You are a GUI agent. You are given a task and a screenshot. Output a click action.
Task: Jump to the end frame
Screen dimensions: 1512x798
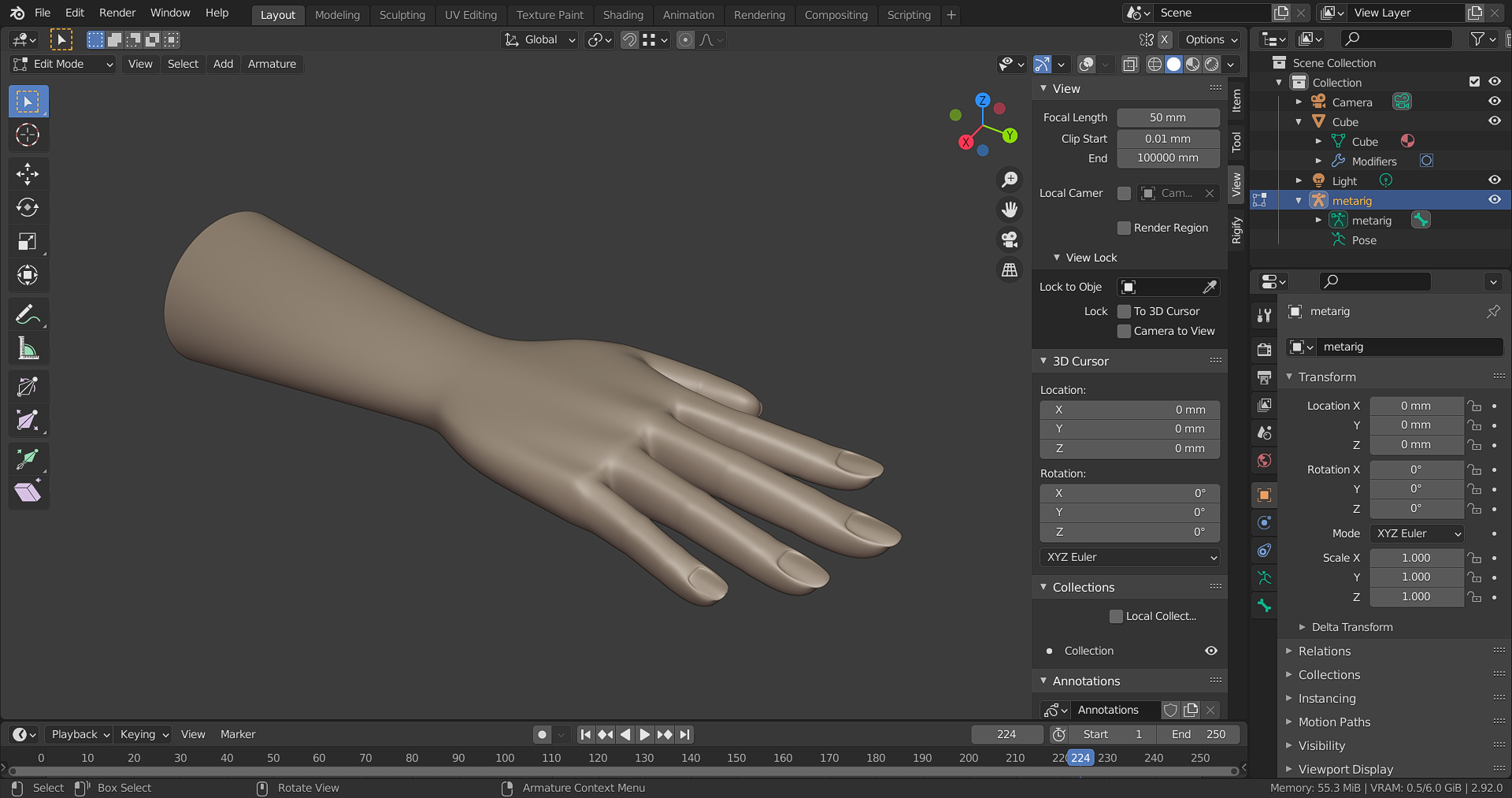coord(684,735)
